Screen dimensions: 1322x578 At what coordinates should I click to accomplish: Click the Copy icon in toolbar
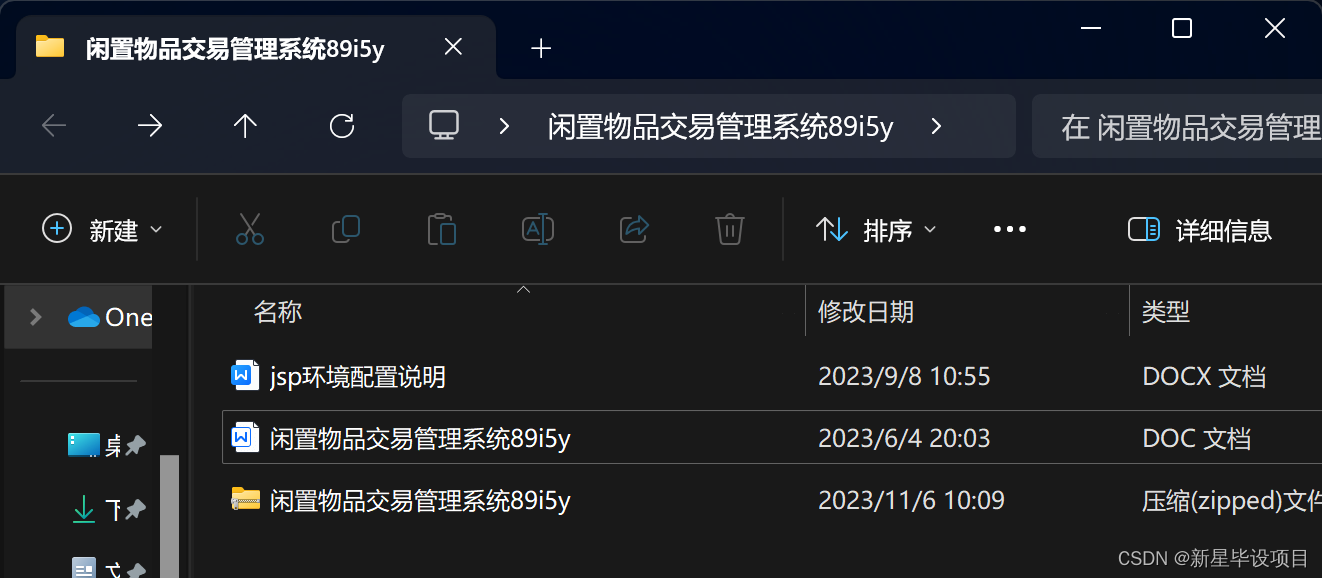point(346,230)
